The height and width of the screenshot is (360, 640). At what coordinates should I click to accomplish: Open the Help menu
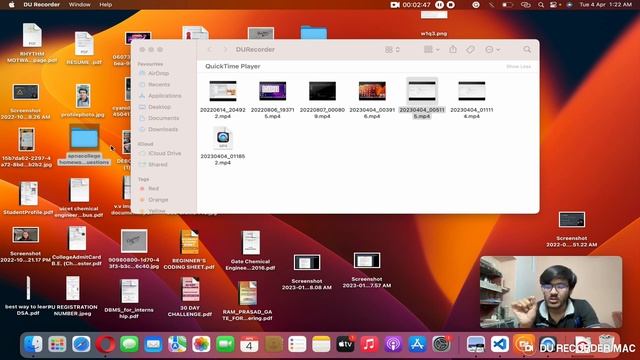tap(105, 4)
